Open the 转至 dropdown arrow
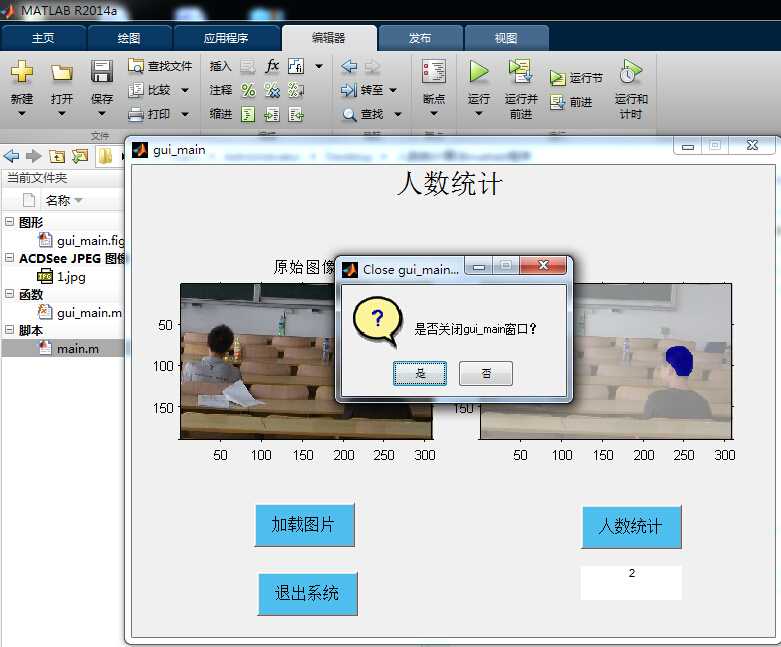Screen dimensions: 781x647 tap(393, 90)
